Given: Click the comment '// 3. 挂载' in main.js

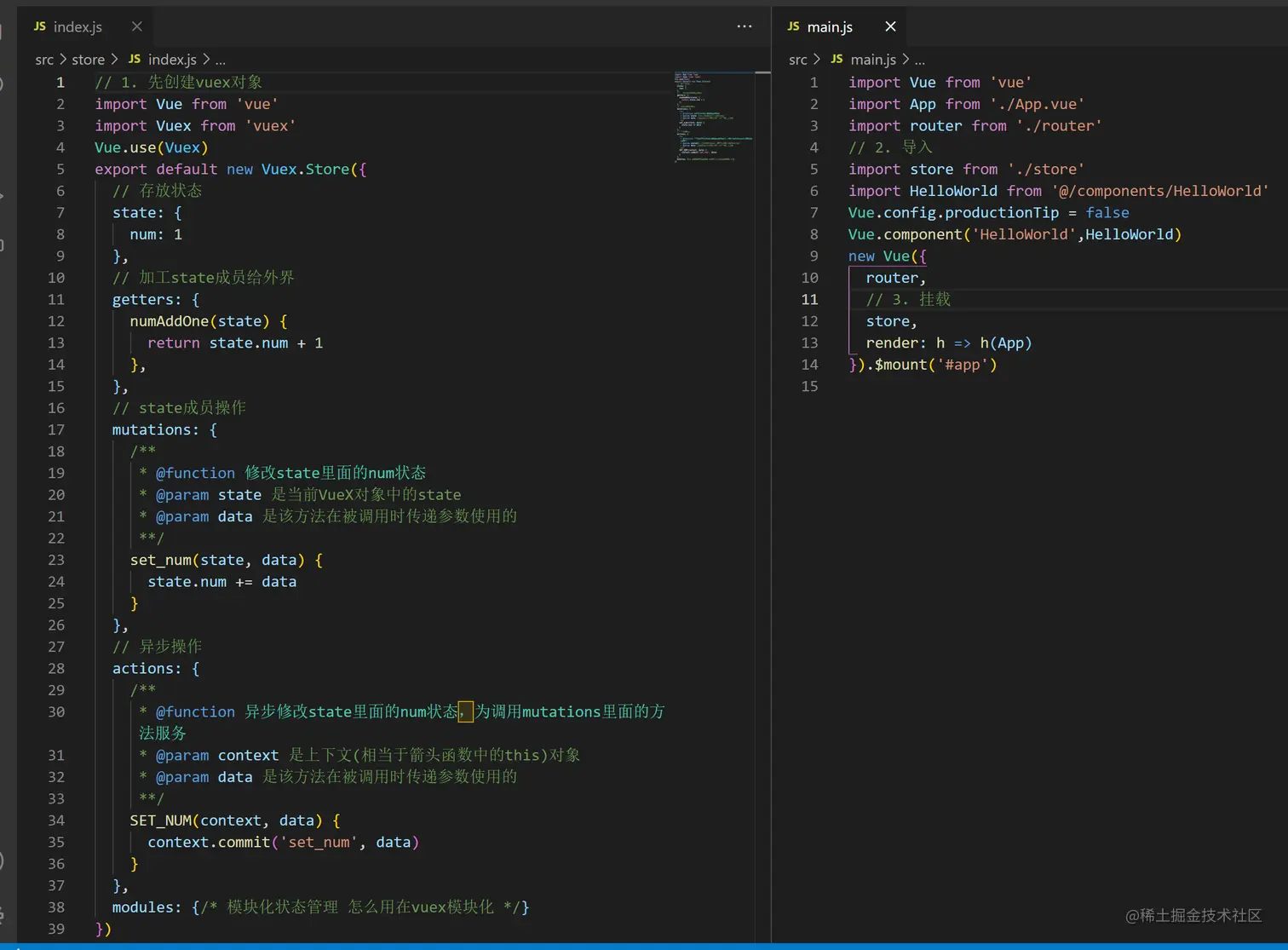Looking at the screenshot, I should click(908, 300).
